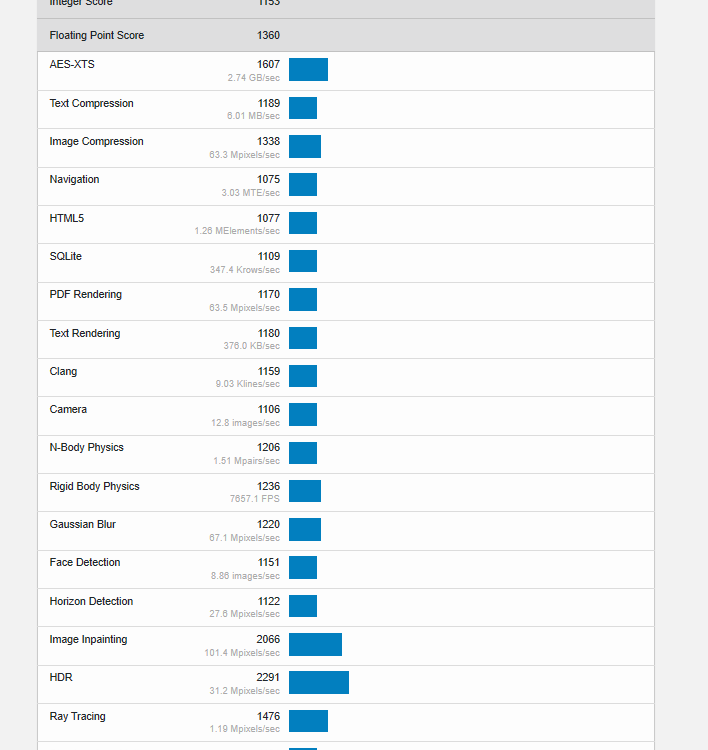Click the Clang score value 1159

[268, 372]
